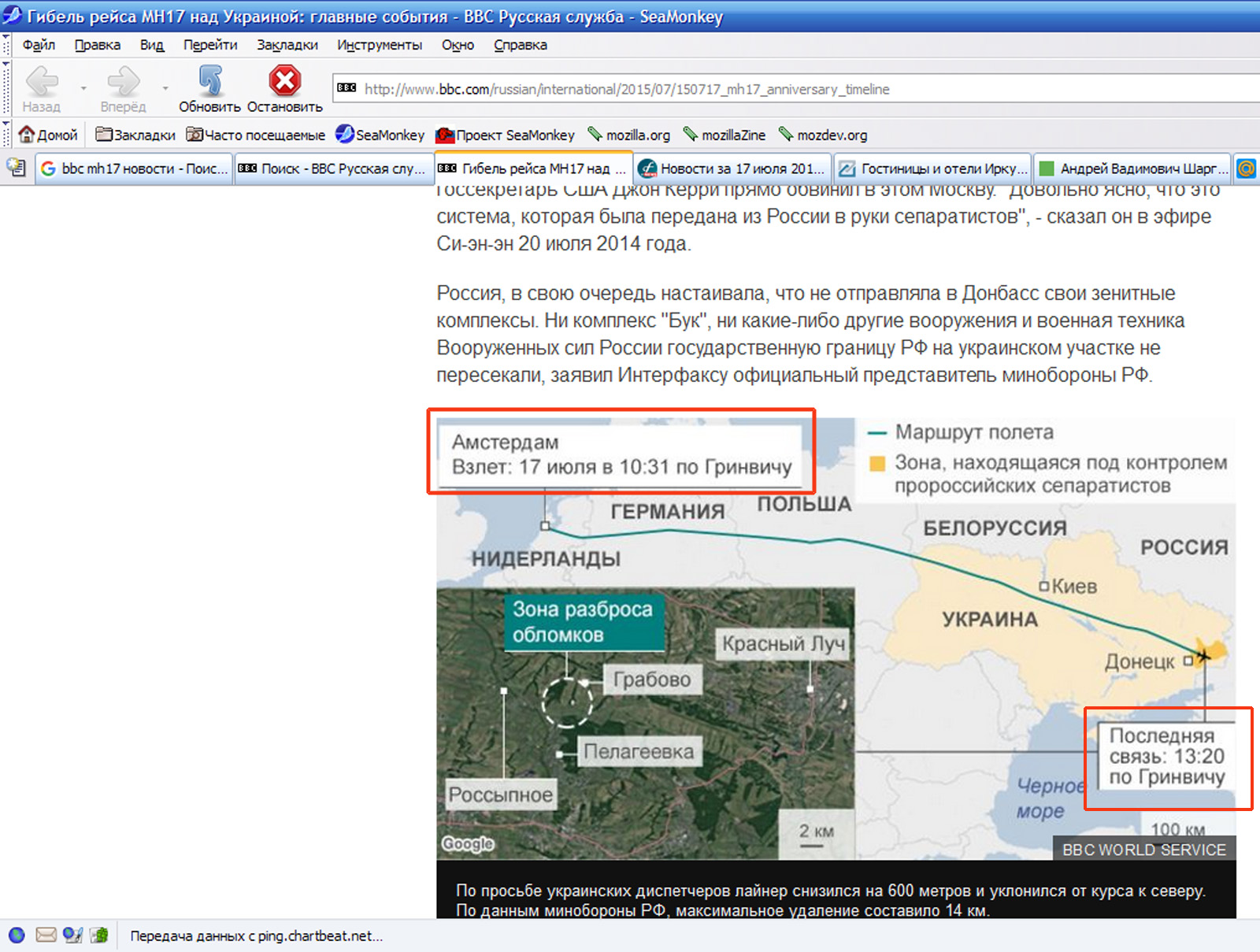Click the BBC site icon in address bar

pos(346,88)
